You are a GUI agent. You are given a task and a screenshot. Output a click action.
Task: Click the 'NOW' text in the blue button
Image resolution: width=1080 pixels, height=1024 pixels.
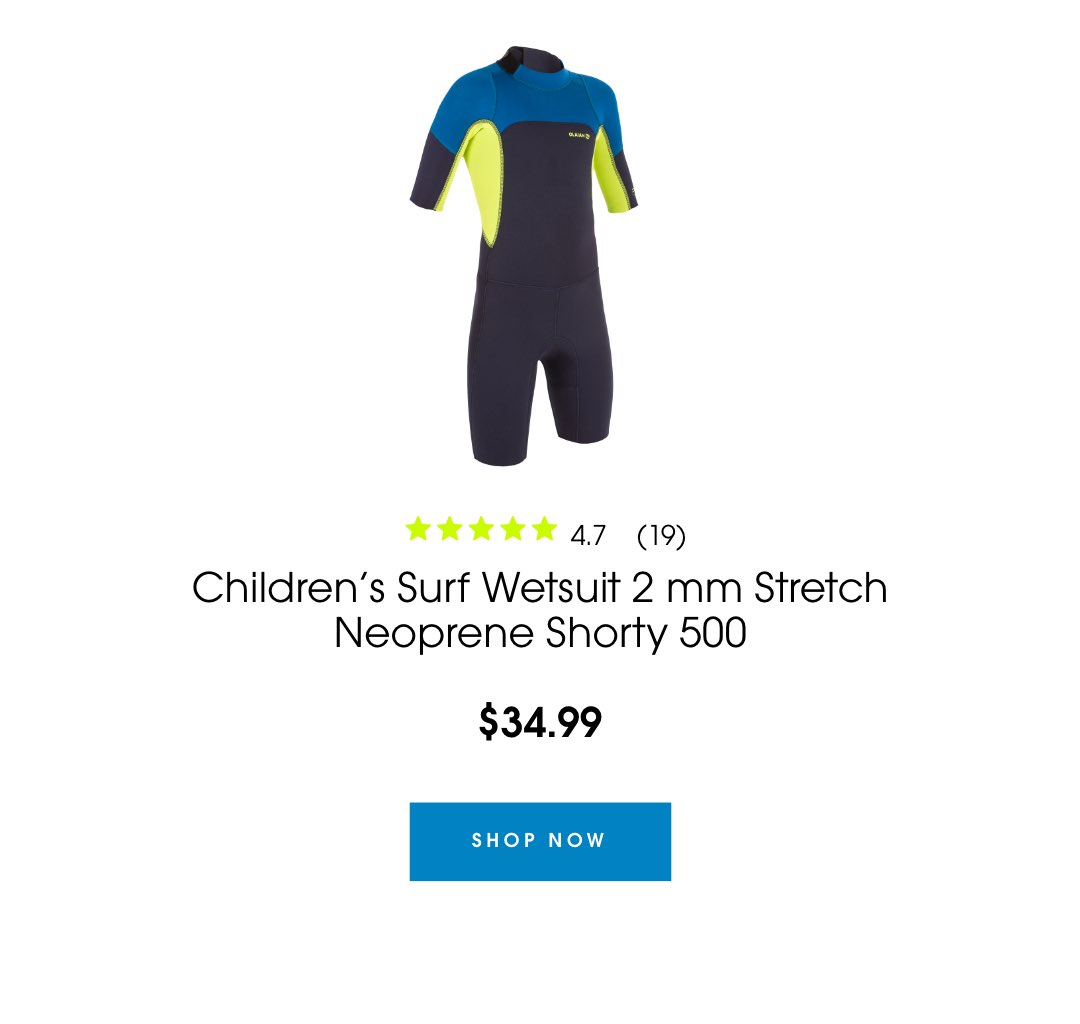point(577,840)
